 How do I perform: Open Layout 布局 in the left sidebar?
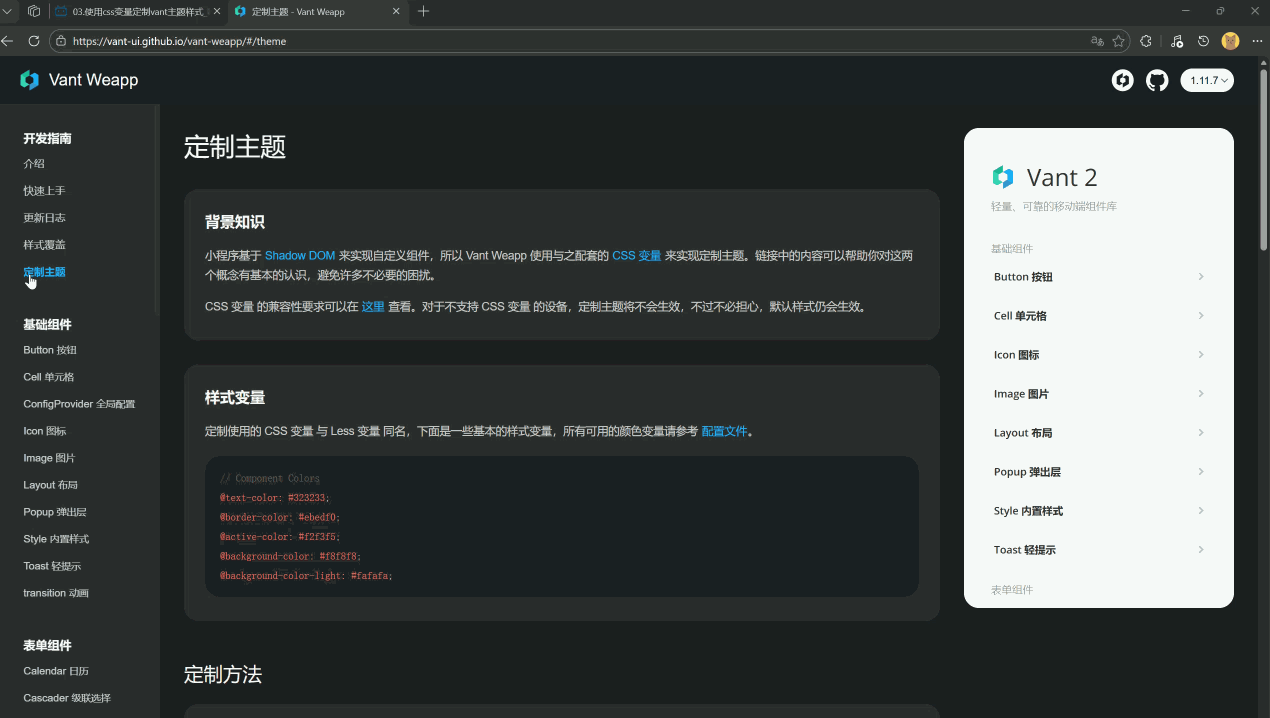coord(50,485)
